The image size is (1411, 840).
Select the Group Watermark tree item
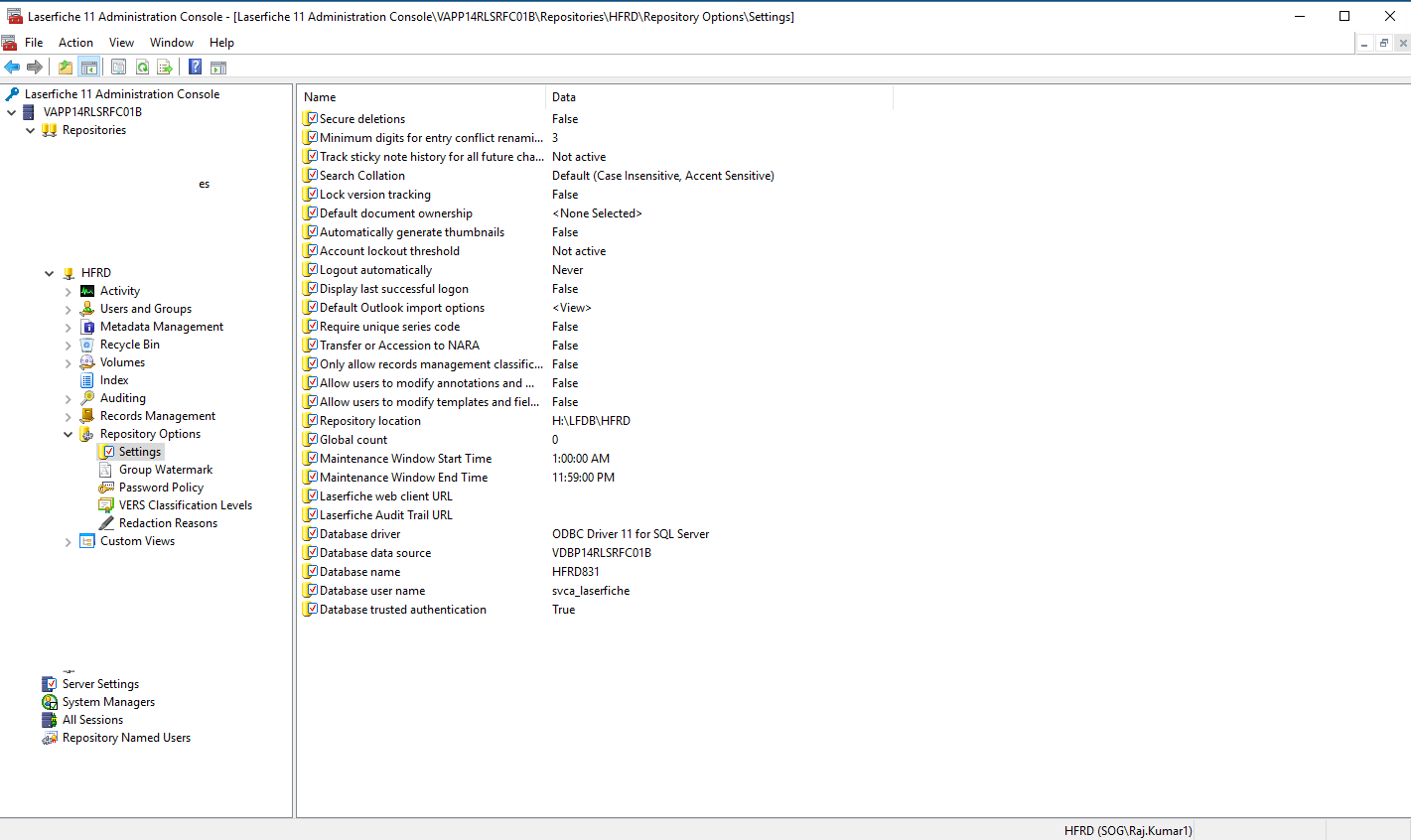click(166, 470)
